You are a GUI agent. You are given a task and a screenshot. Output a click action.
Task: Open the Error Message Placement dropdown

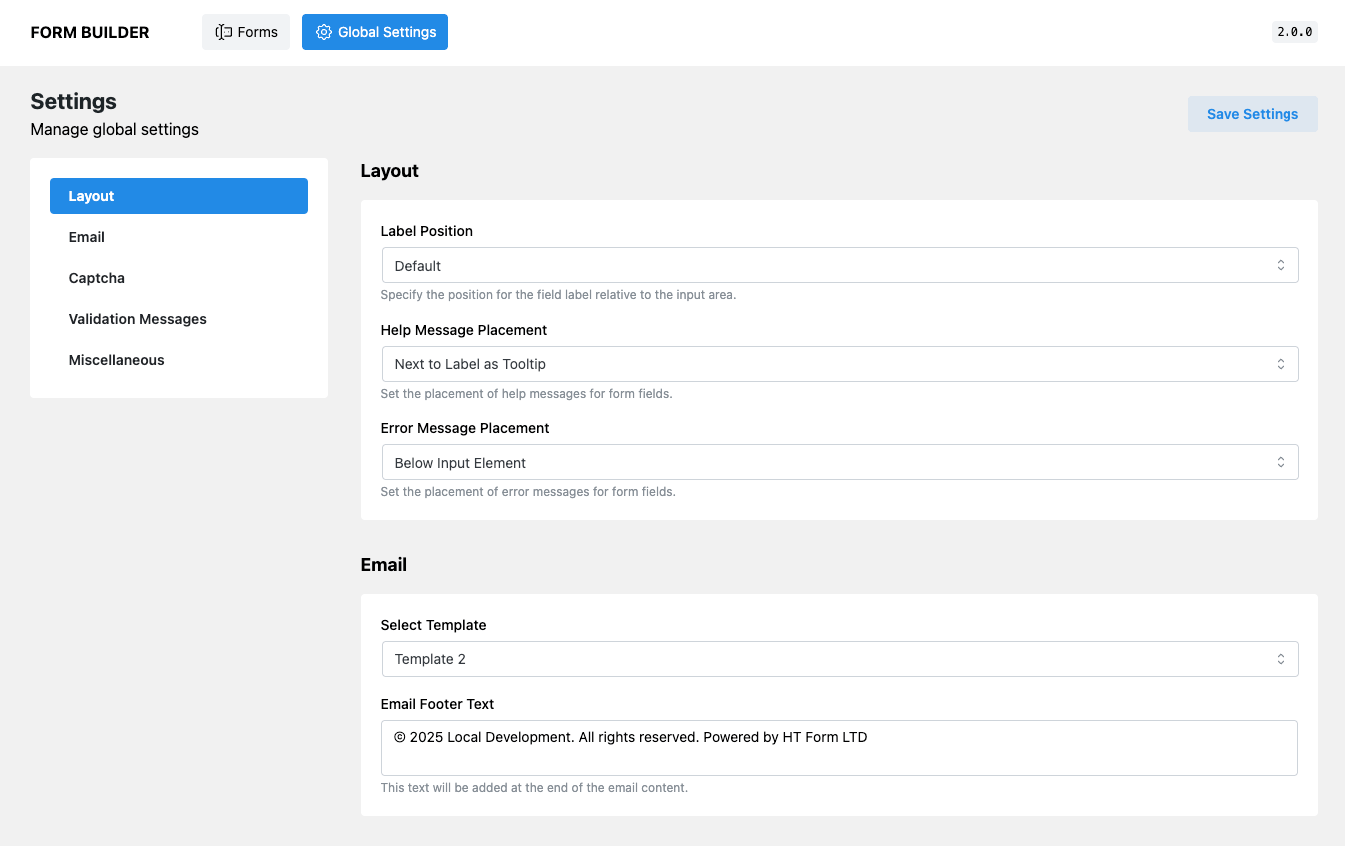tap(838, 462)
